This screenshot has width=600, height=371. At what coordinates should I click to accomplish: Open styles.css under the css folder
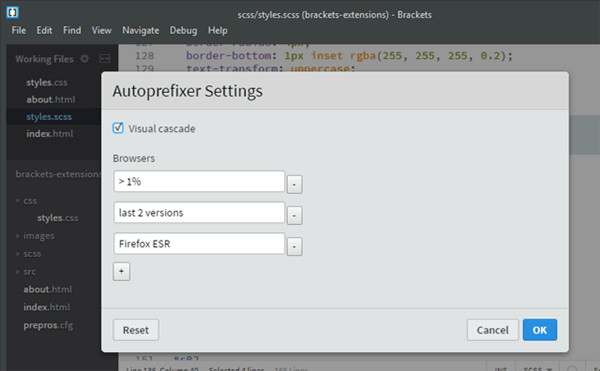click(x=57, y=218)
